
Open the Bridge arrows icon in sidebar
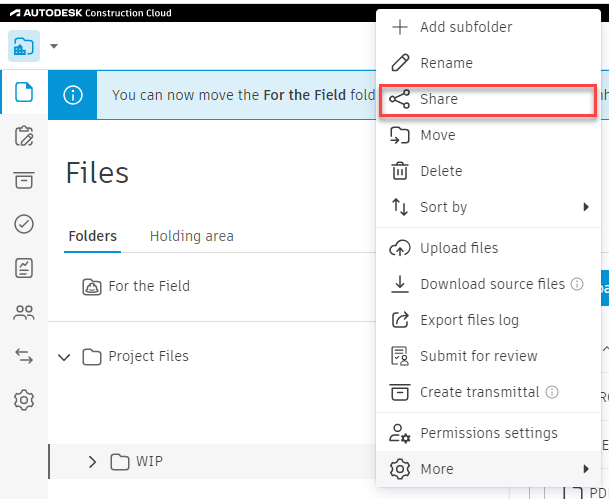pyautogui.click(x=24, y=356)
